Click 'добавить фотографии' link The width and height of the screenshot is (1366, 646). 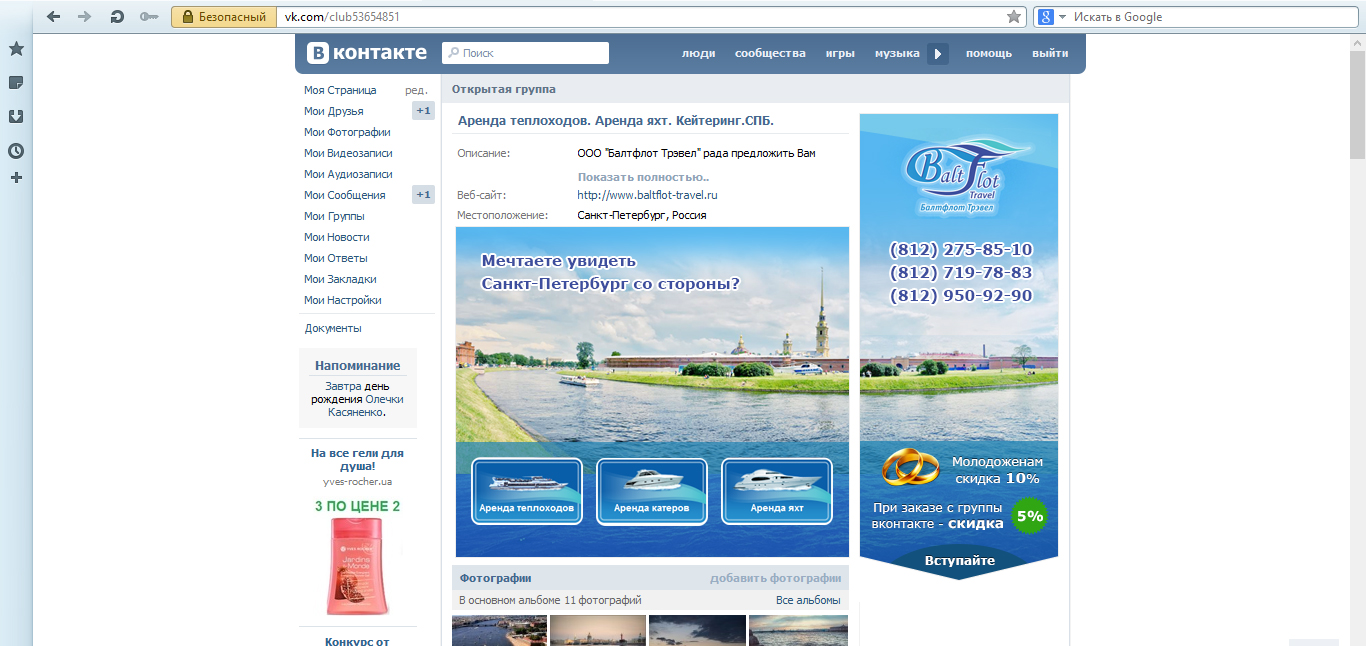tap(776, 578)
